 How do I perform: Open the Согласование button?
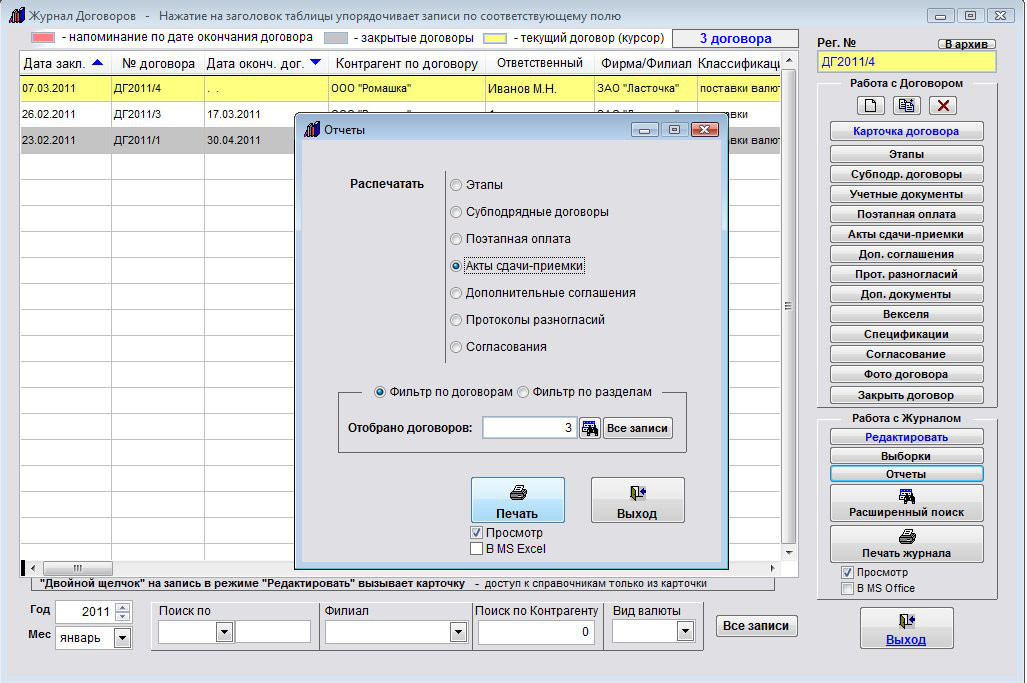(906, 354)
